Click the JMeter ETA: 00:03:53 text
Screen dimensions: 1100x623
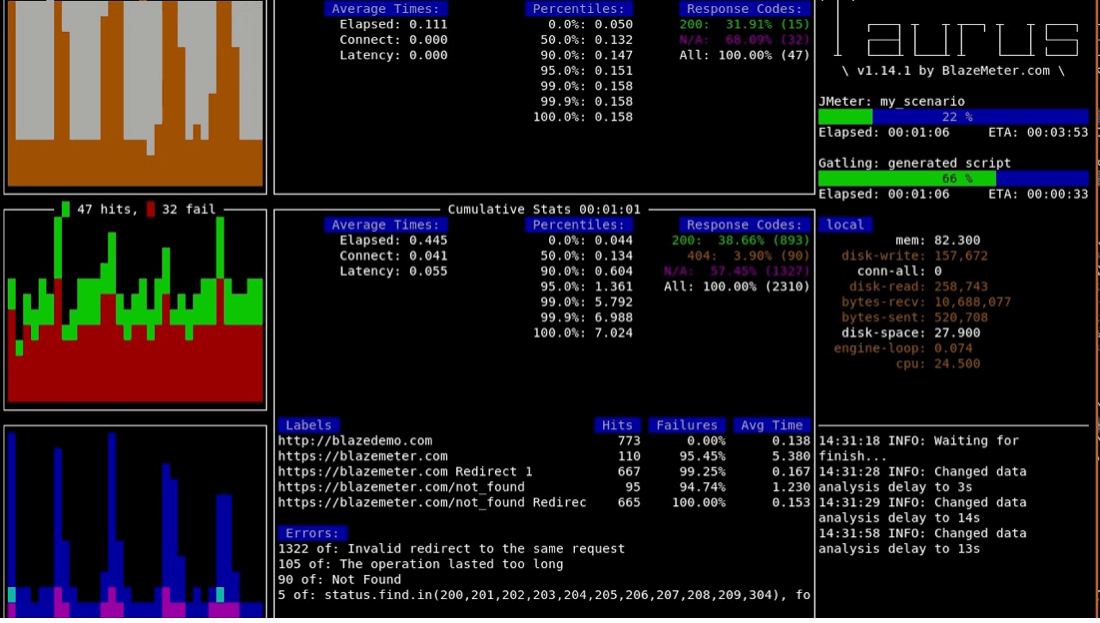(x=1038, y=132)
